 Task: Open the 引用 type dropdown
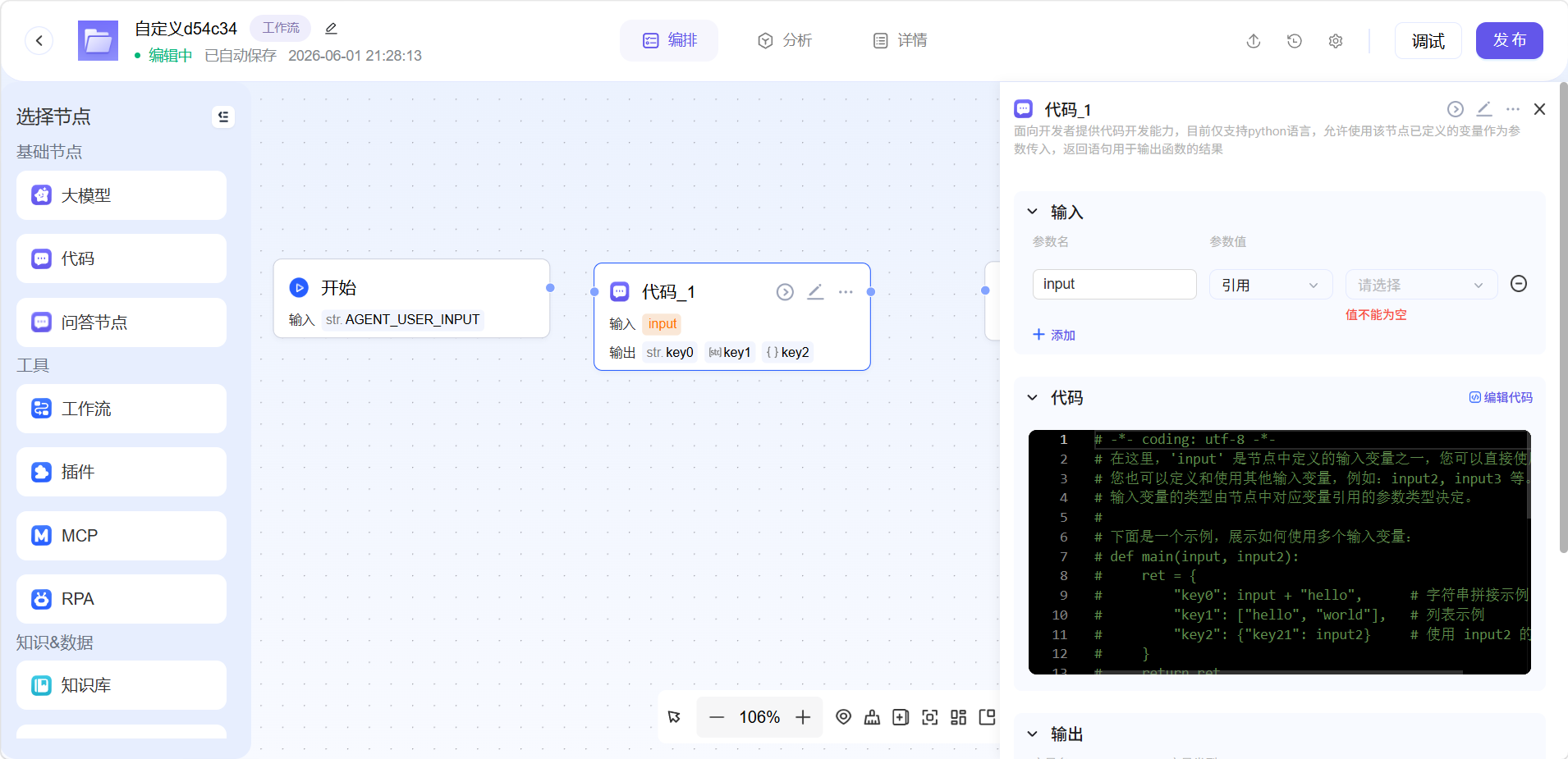(x=1270, y=285)
